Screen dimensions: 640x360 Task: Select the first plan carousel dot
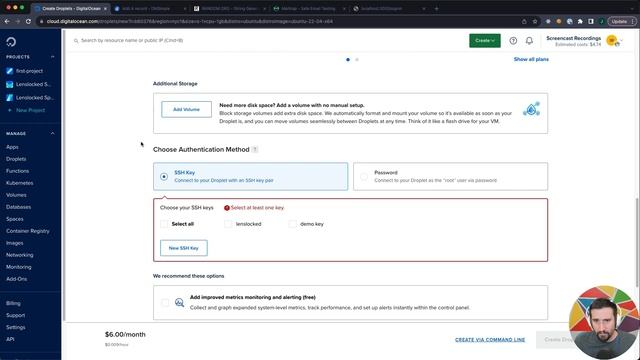(x=348, y=60)
